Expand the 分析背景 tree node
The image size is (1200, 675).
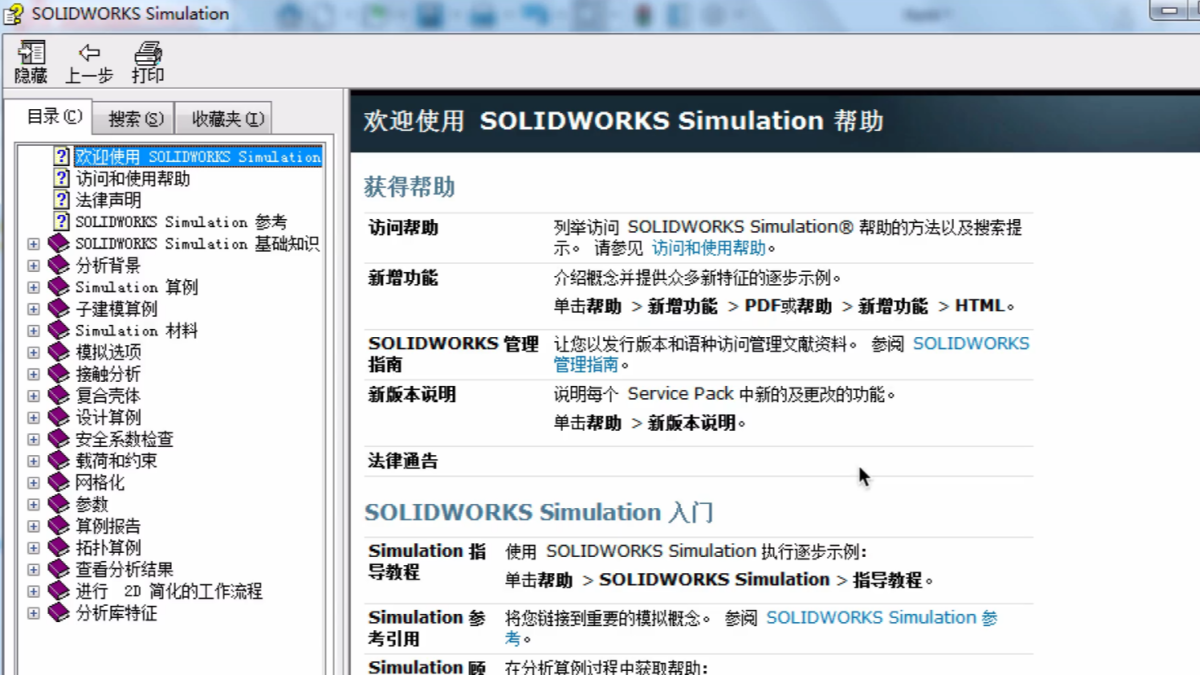point(33,266)
